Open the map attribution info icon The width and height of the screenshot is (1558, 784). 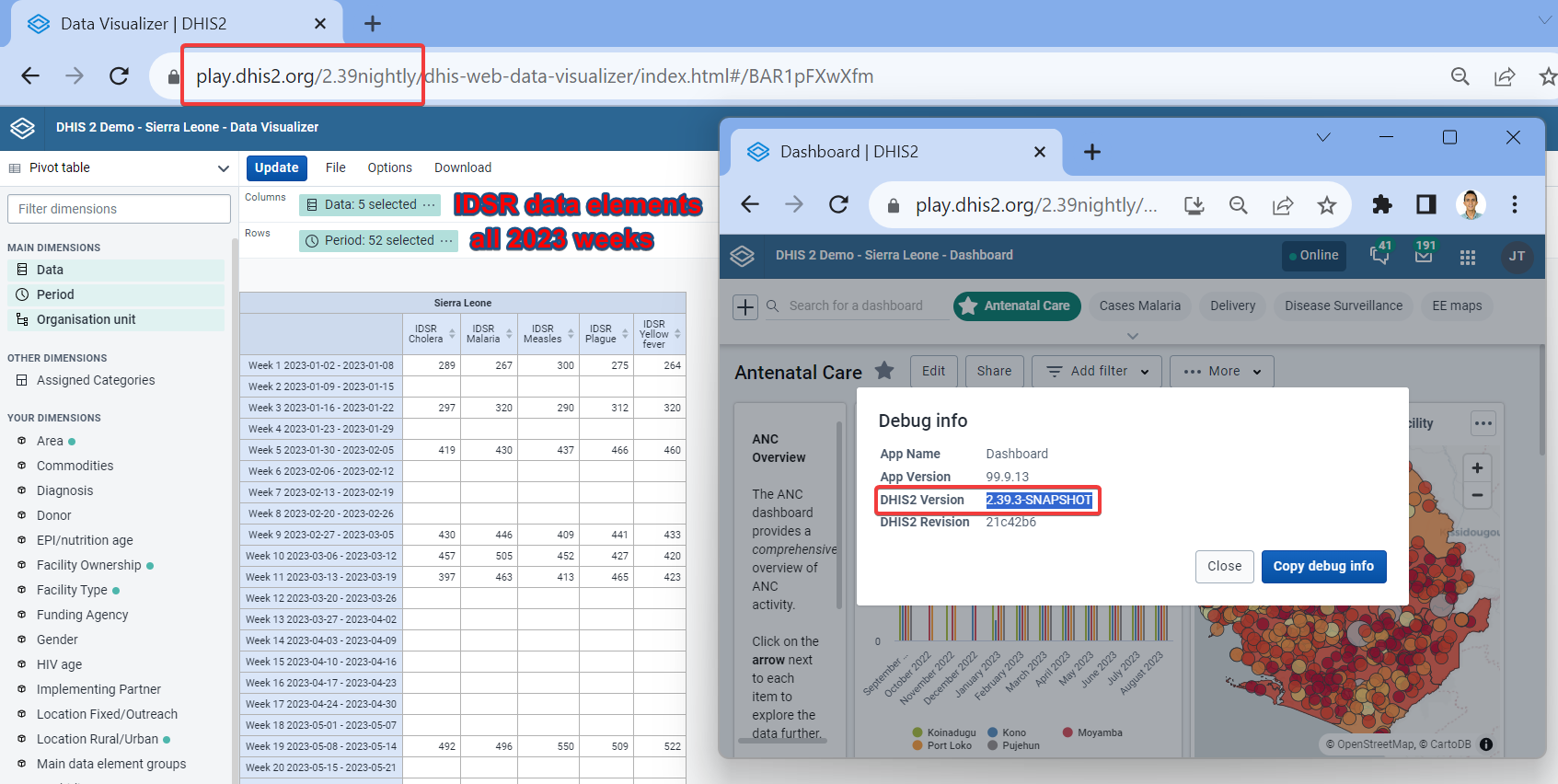[1486, 744]
